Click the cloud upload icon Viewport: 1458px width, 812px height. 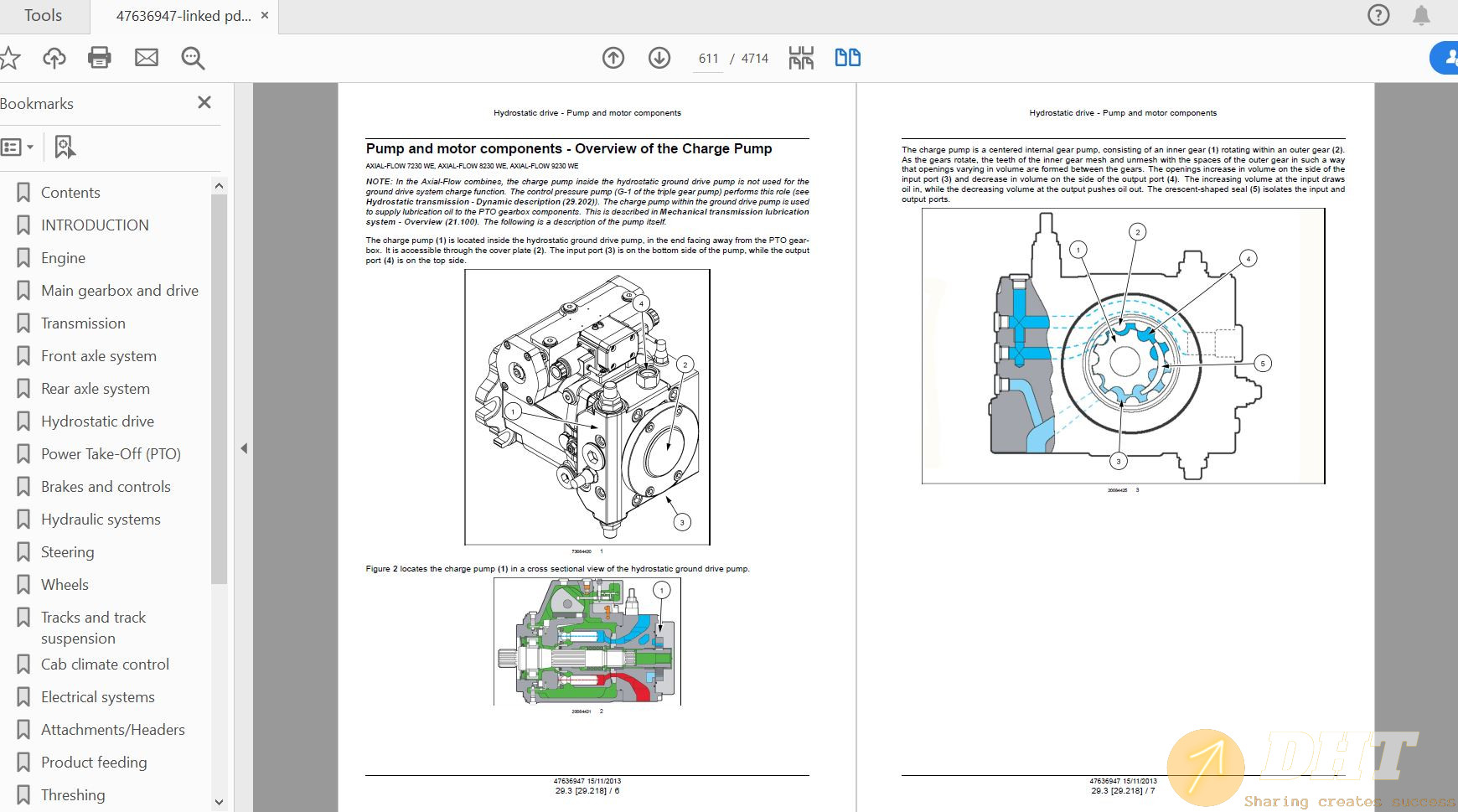[x=54, y=58]
